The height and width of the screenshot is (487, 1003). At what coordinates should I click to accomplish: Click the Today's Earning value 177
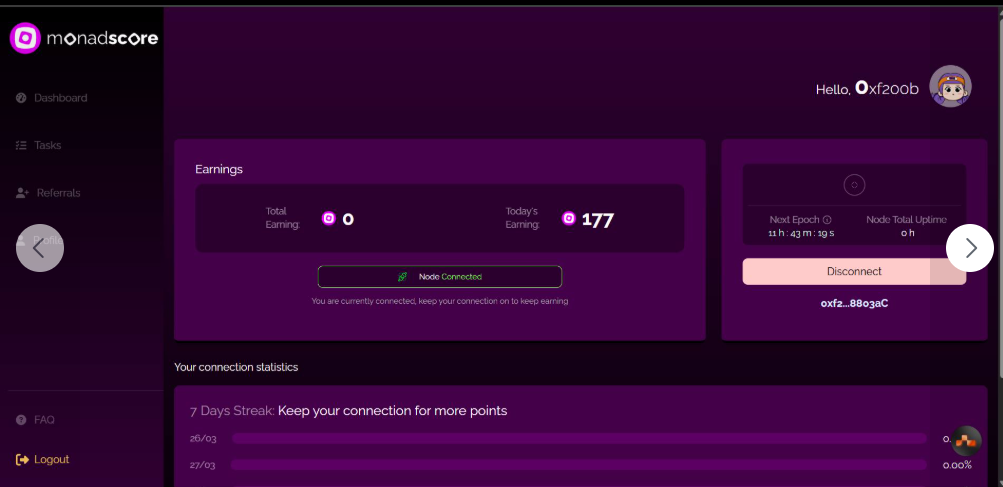(597, 220)
